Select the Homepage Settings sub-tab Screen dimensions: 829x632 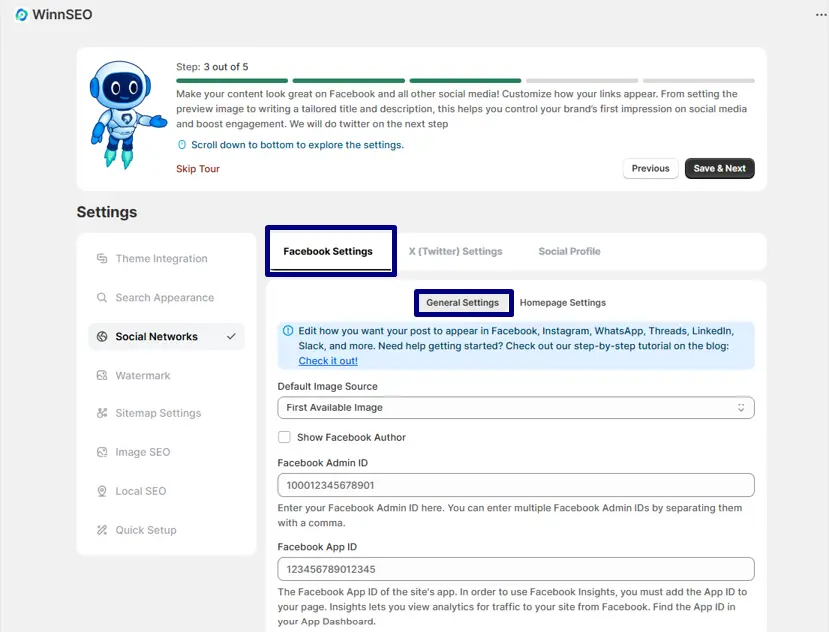pos(563,303)
